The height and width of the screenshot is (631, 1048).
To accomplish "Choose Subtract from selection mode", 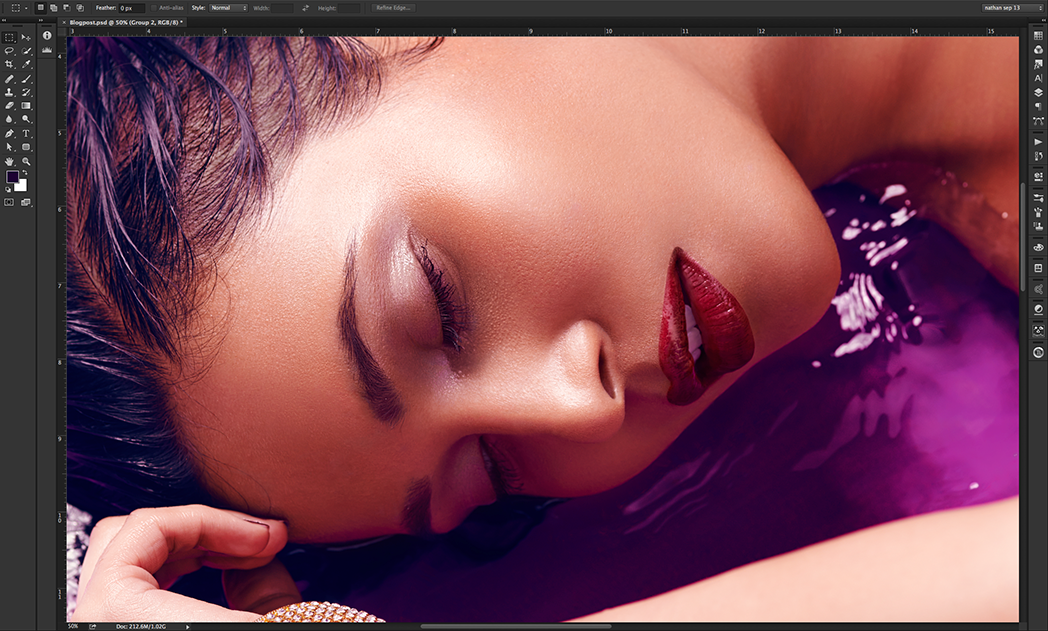I will point(67,8).
